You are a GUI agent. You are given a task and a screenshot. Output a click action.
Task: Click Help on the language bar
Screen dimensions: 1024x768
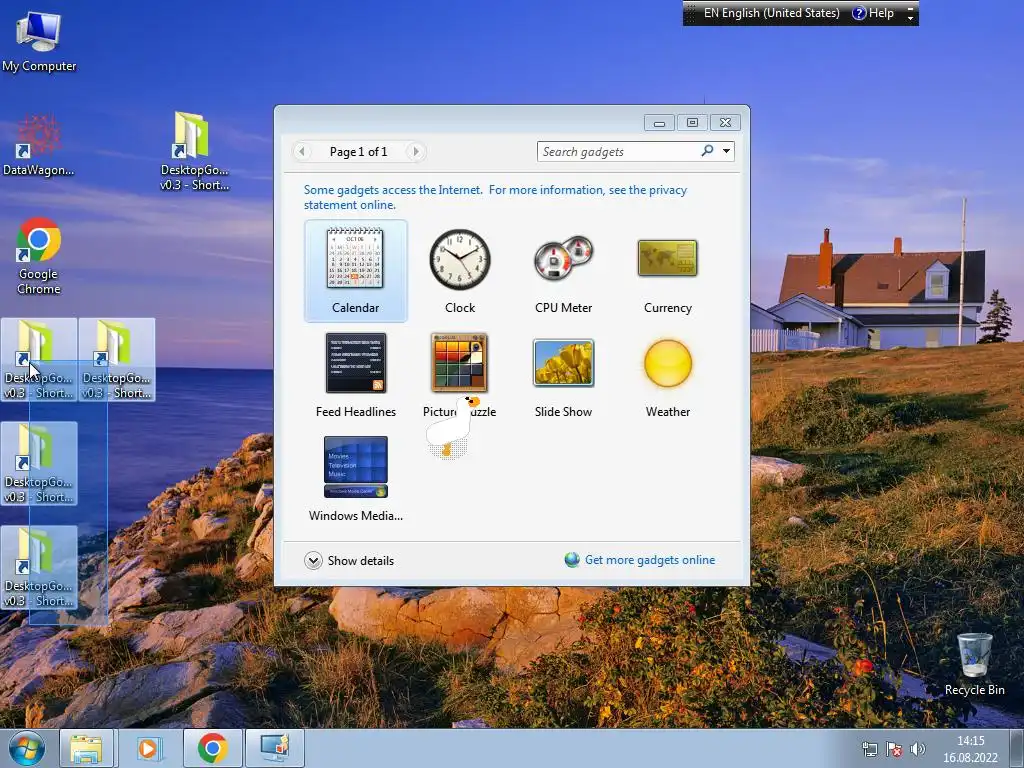873,13
